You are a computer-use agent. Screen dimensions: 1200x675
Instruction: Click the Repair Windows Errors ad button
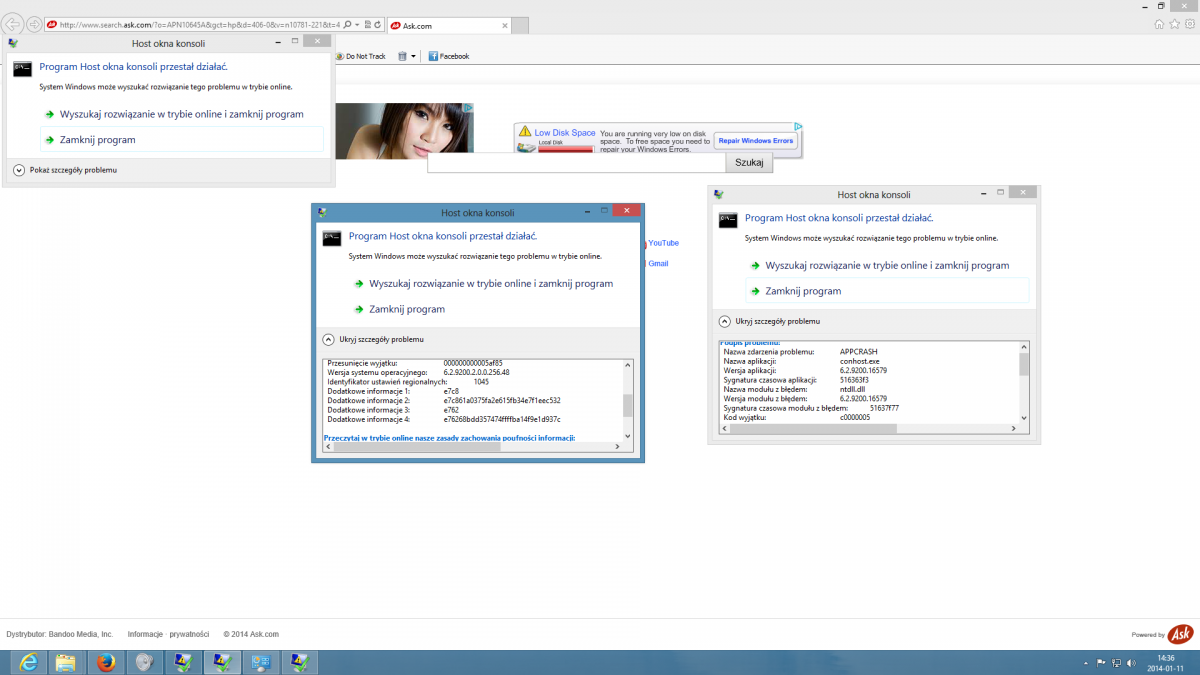(x=755, y=141)
